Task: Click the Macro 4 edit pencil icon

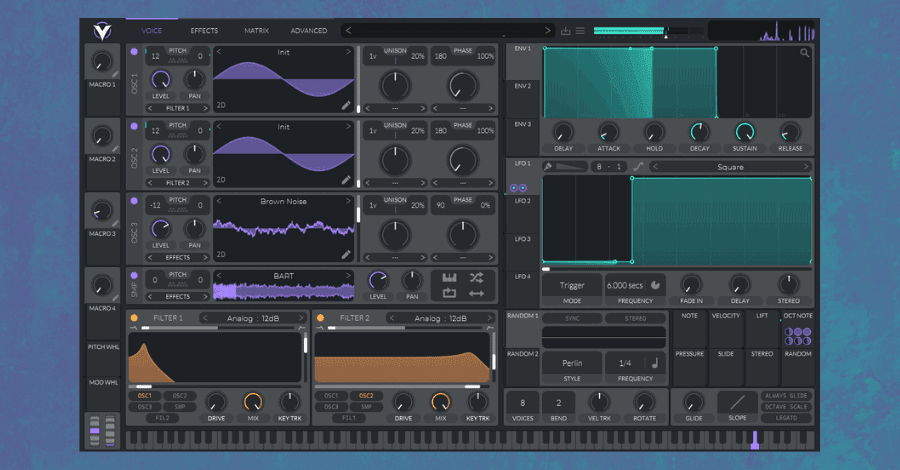Action: [115, 298]
